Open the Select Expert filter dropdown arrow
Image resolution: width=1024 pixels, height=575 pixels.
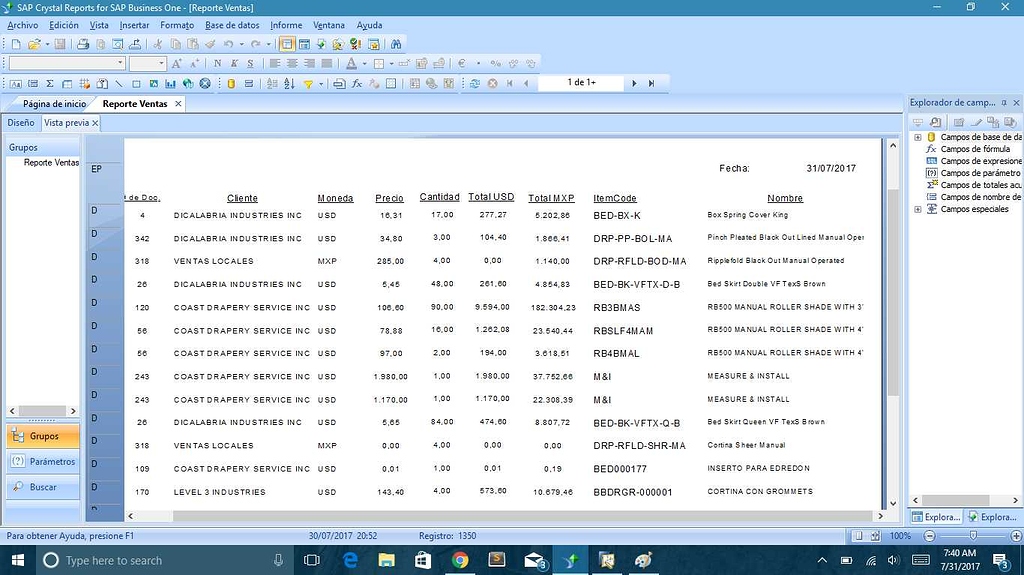click(x=321, y=84)
